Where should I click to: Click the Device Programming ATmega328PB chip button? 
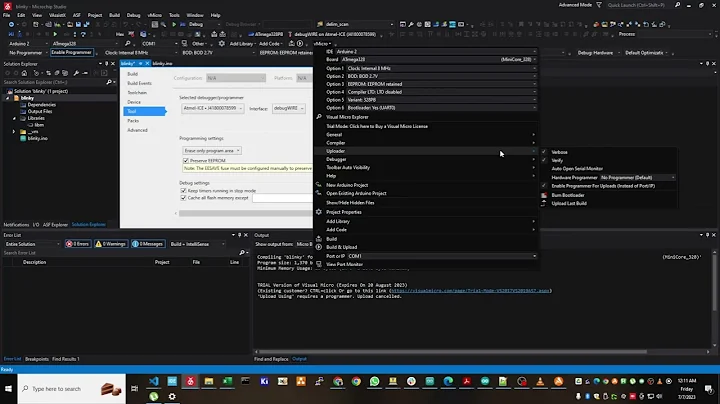265,34
